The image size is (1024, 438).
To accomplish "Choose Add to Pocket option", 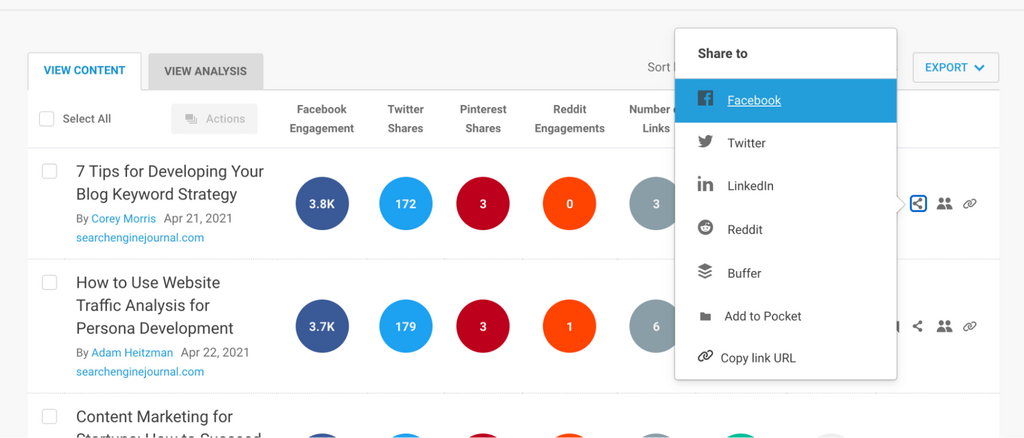I will [x=762, y=316].
